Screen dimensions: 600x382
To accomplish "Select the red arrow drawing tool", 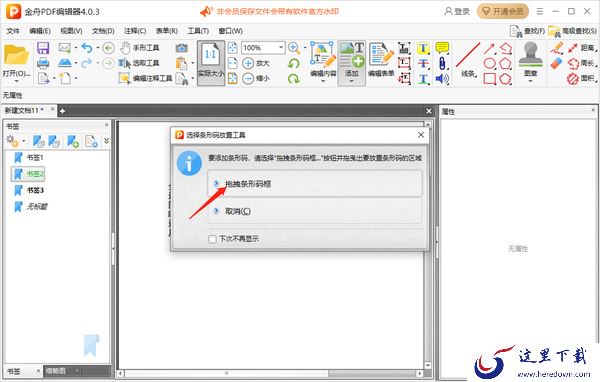I will point(489,48).
